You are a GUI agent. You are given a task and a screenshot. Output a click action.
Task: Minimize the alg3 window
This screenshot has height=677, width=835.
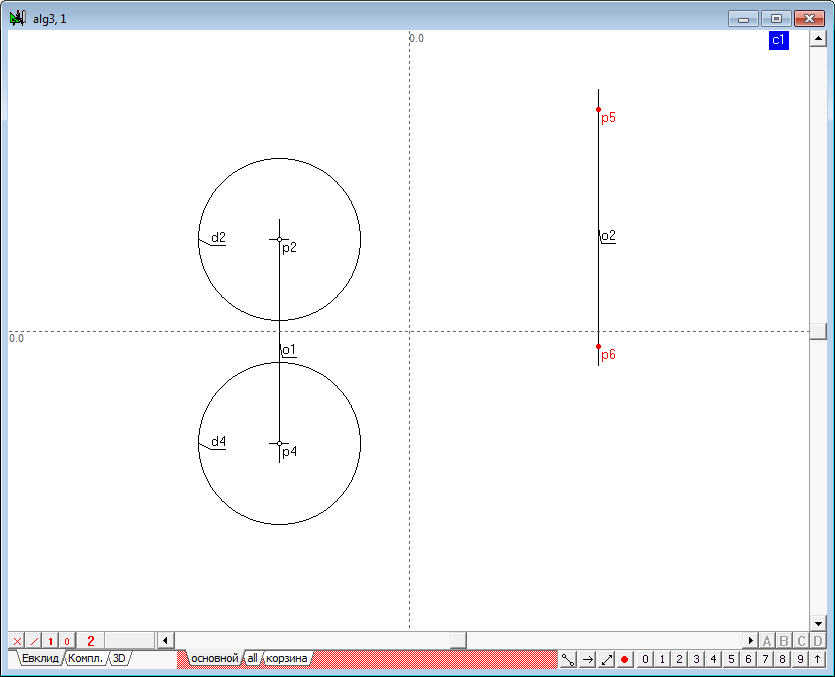point(743,19)
